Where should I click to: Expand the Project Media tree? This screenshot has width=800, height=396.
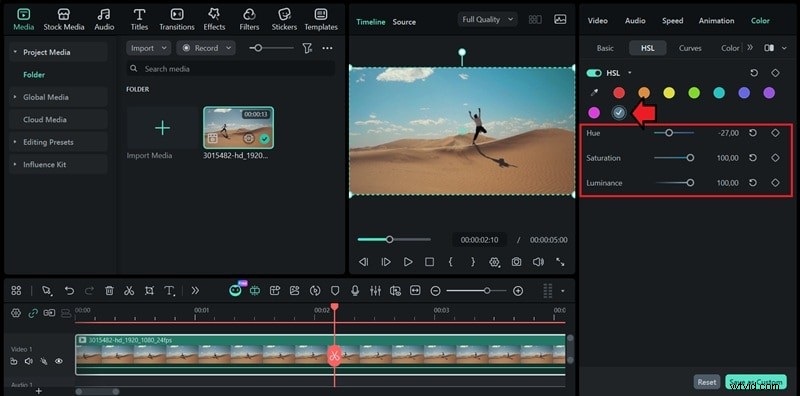(x=15, y=52)
